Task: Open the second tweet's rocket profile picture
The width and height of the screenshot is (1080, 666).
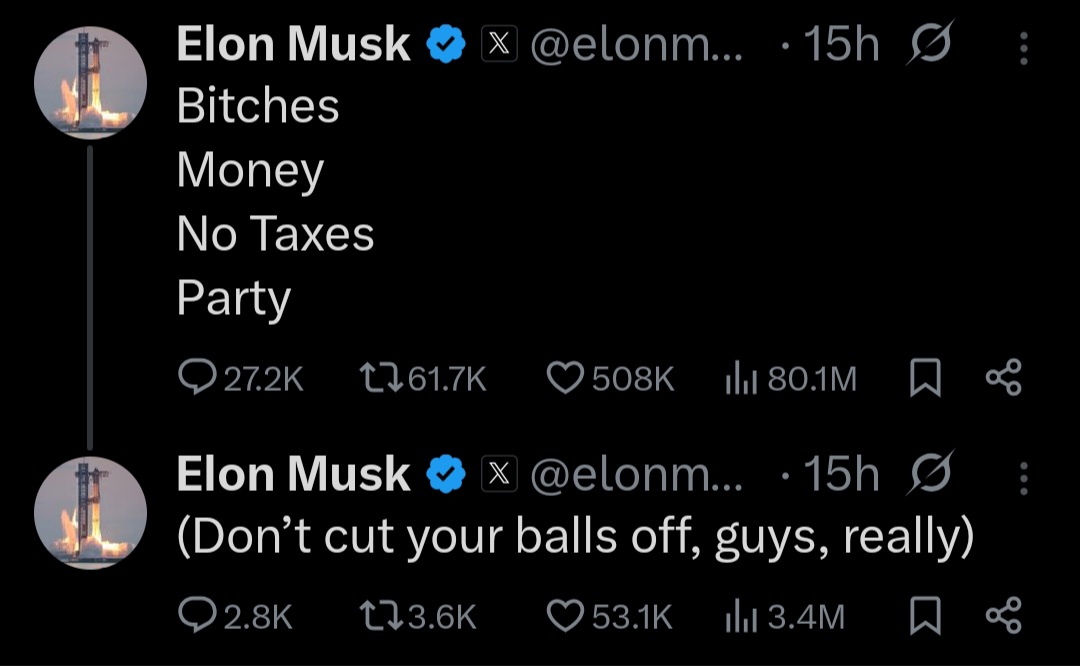Action: pos(90,513)
